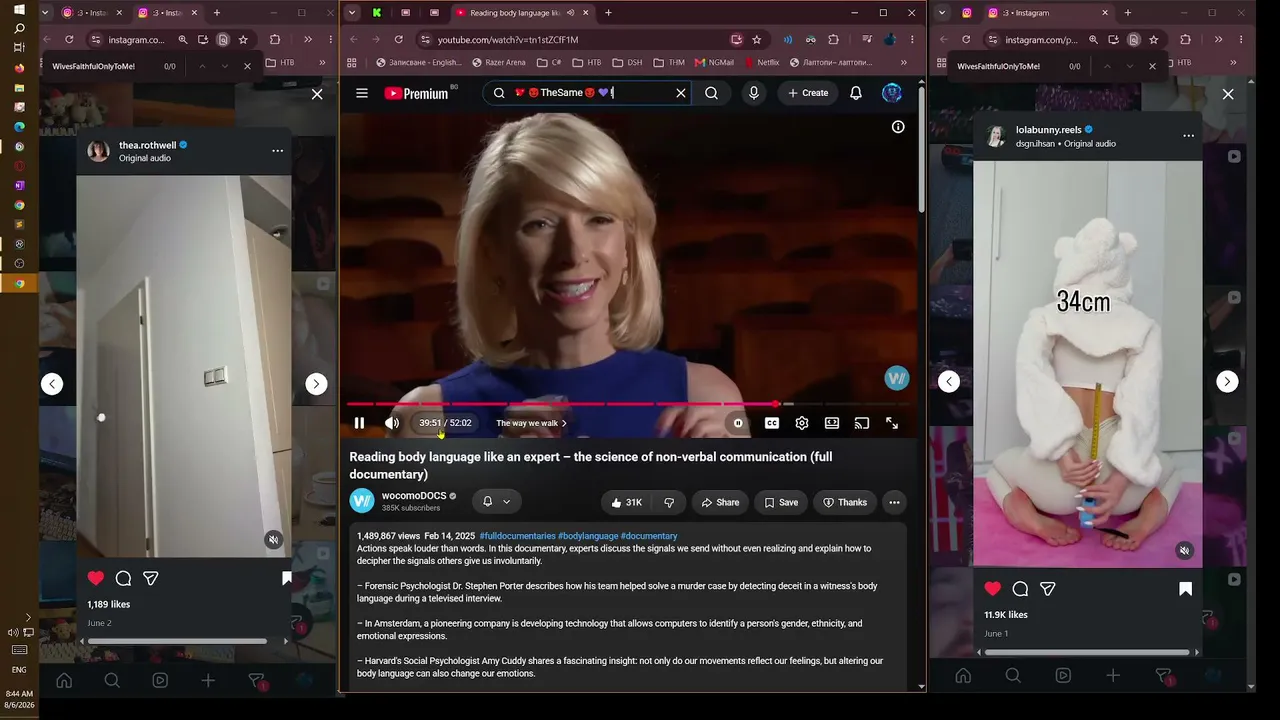Click the Thanks button
This screenshot has height=720, width=1280.
(x=845, y=502)
